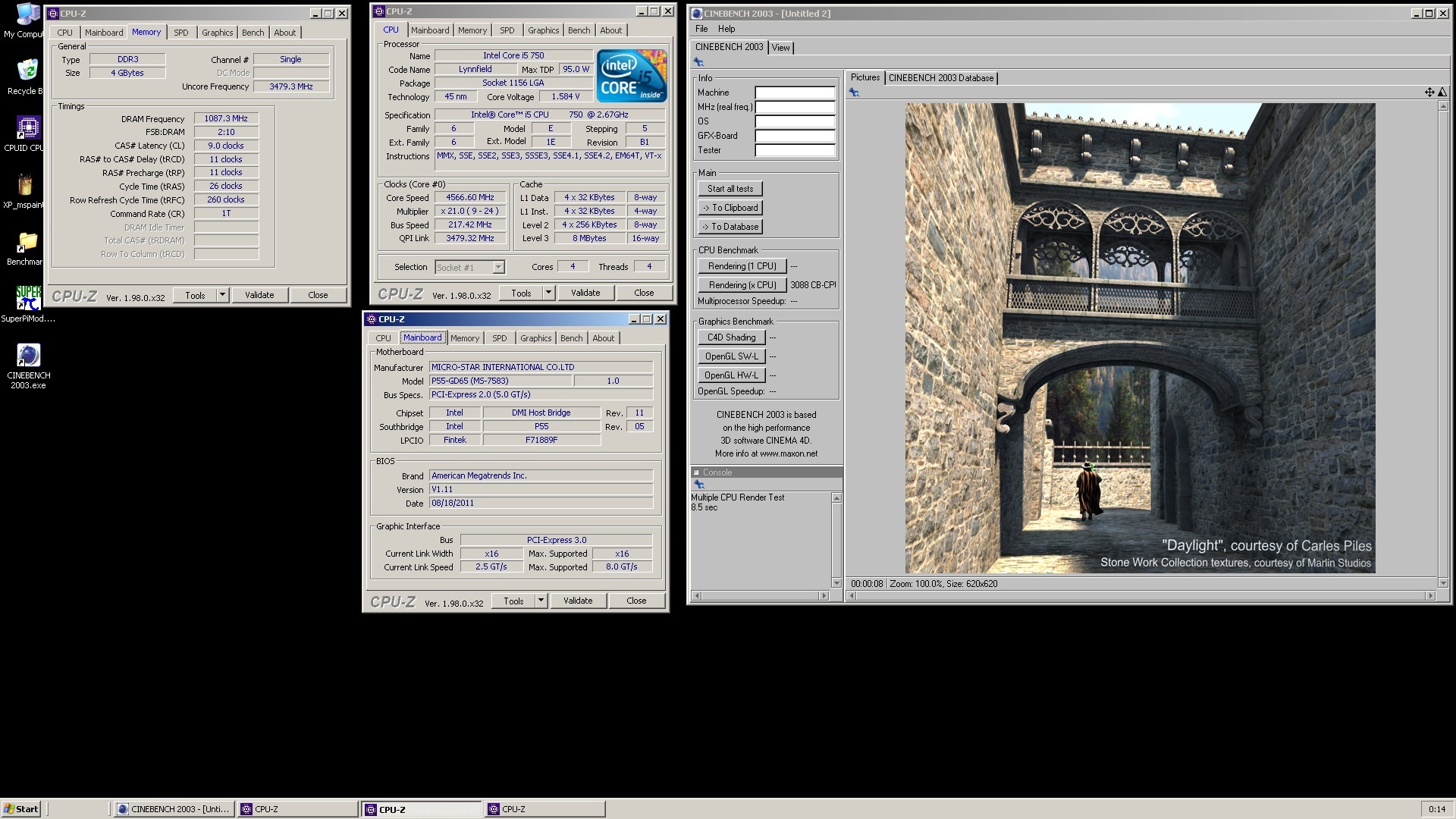The height and width of the screenshot is (819, 1456).
Task: Click Rendering (1 CPU) button
Action: coord(742,266)
